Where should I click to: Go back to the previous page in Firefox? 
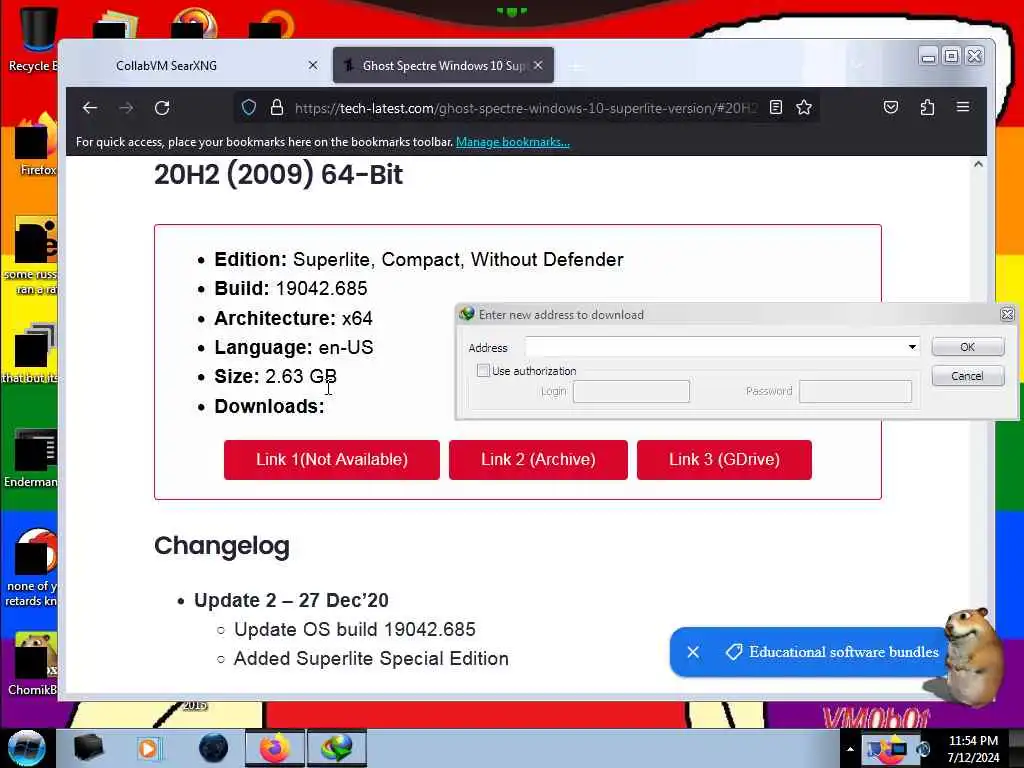tap(89, 108)
